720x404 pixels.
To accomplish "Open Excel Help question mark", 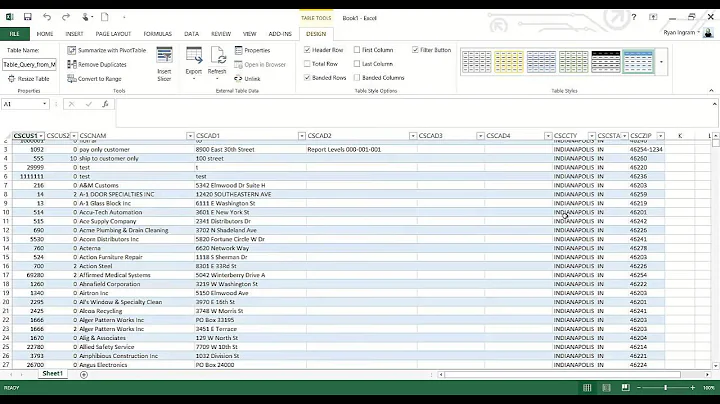I will 634,17.
